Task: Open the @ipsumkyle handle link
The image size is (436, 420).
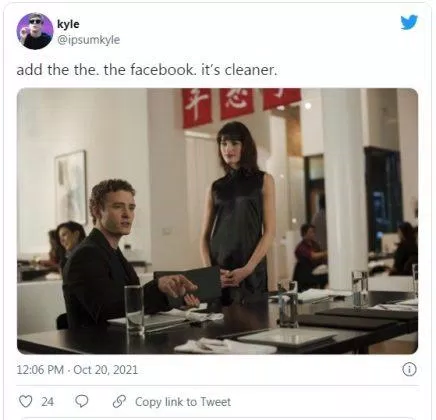Action: click(89, 40)
